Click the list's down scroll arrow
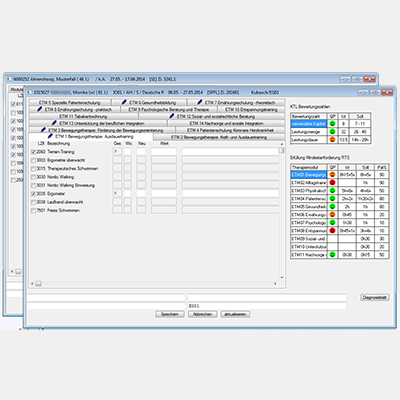400x400 pixels. [x=282, y=277]
